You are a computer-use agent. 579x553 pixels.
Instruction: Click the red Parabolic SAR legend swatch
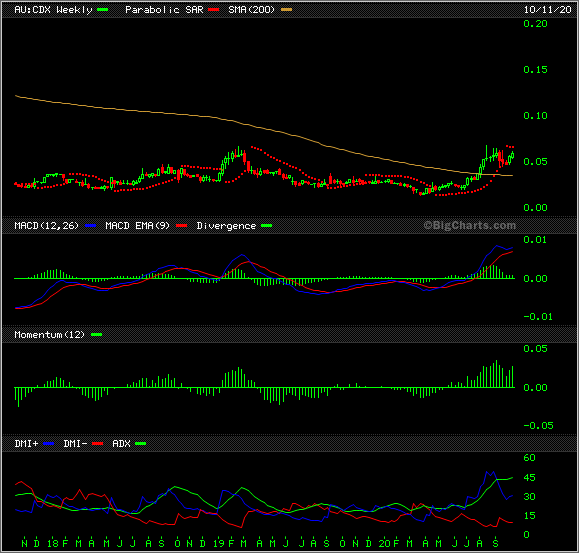(x=213, y=10)
